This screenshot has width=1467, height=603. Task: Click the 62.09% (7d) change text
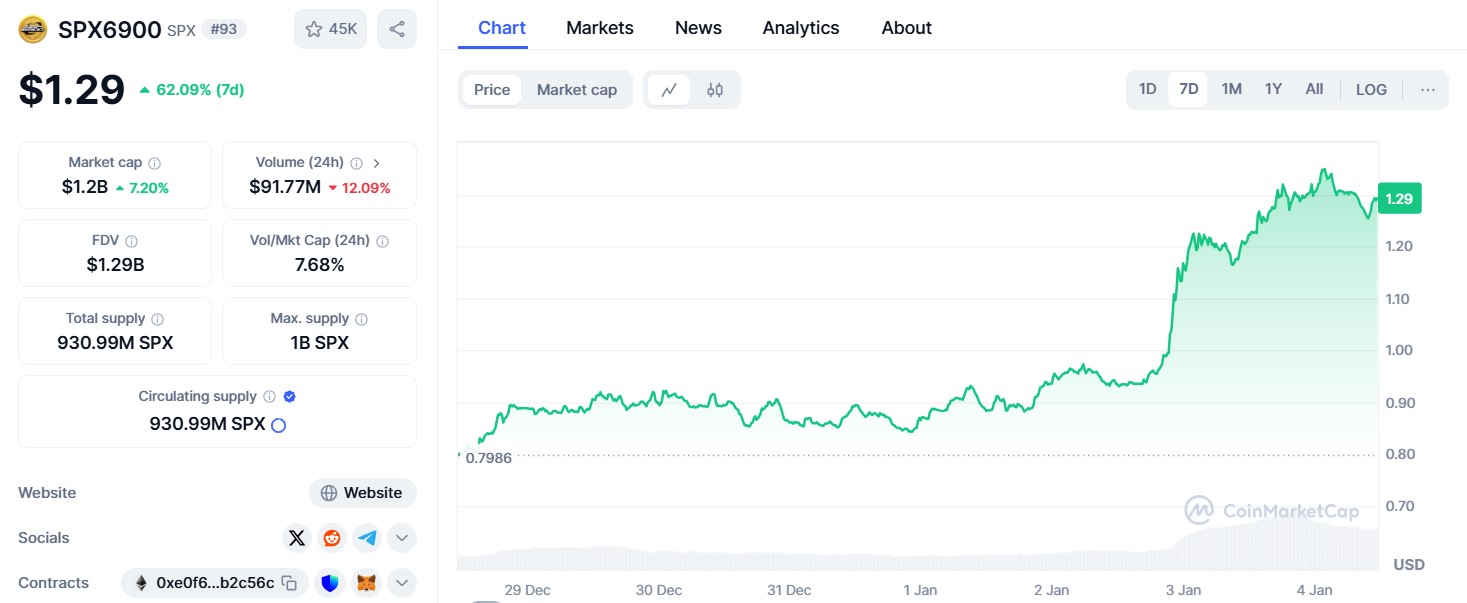(200, 90)
